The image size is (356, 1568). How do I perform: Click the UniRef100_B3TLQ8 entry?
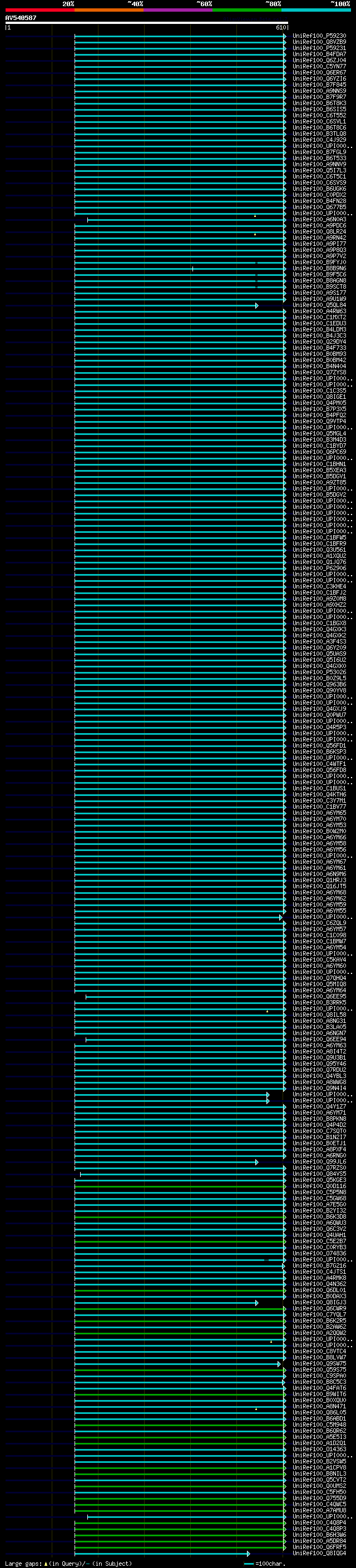click(319, 134)
